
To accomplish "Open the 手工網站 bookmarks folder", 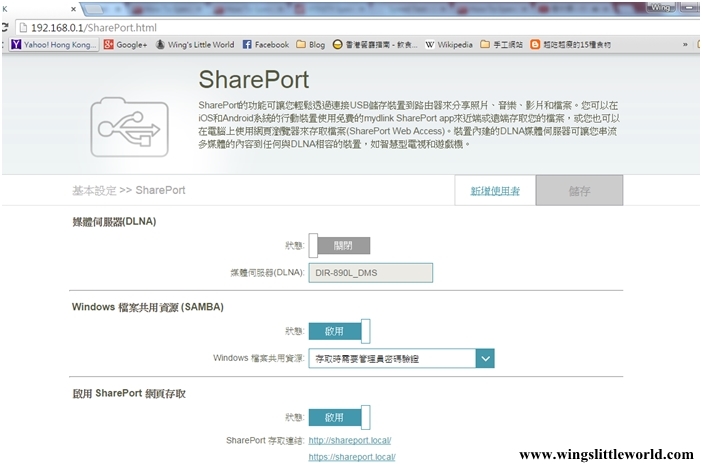I will (x=501, y=45).
